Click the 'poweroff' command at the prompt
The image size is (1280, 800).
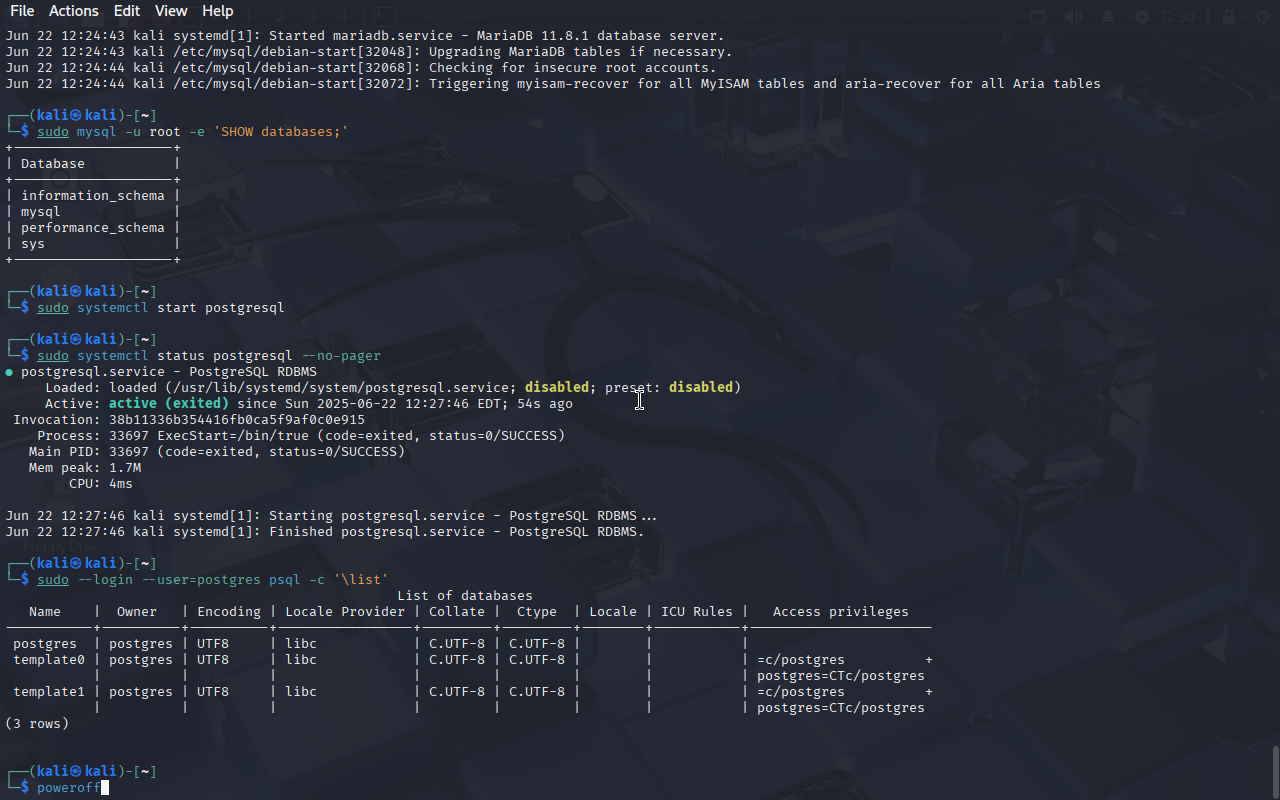click(69, 788)
